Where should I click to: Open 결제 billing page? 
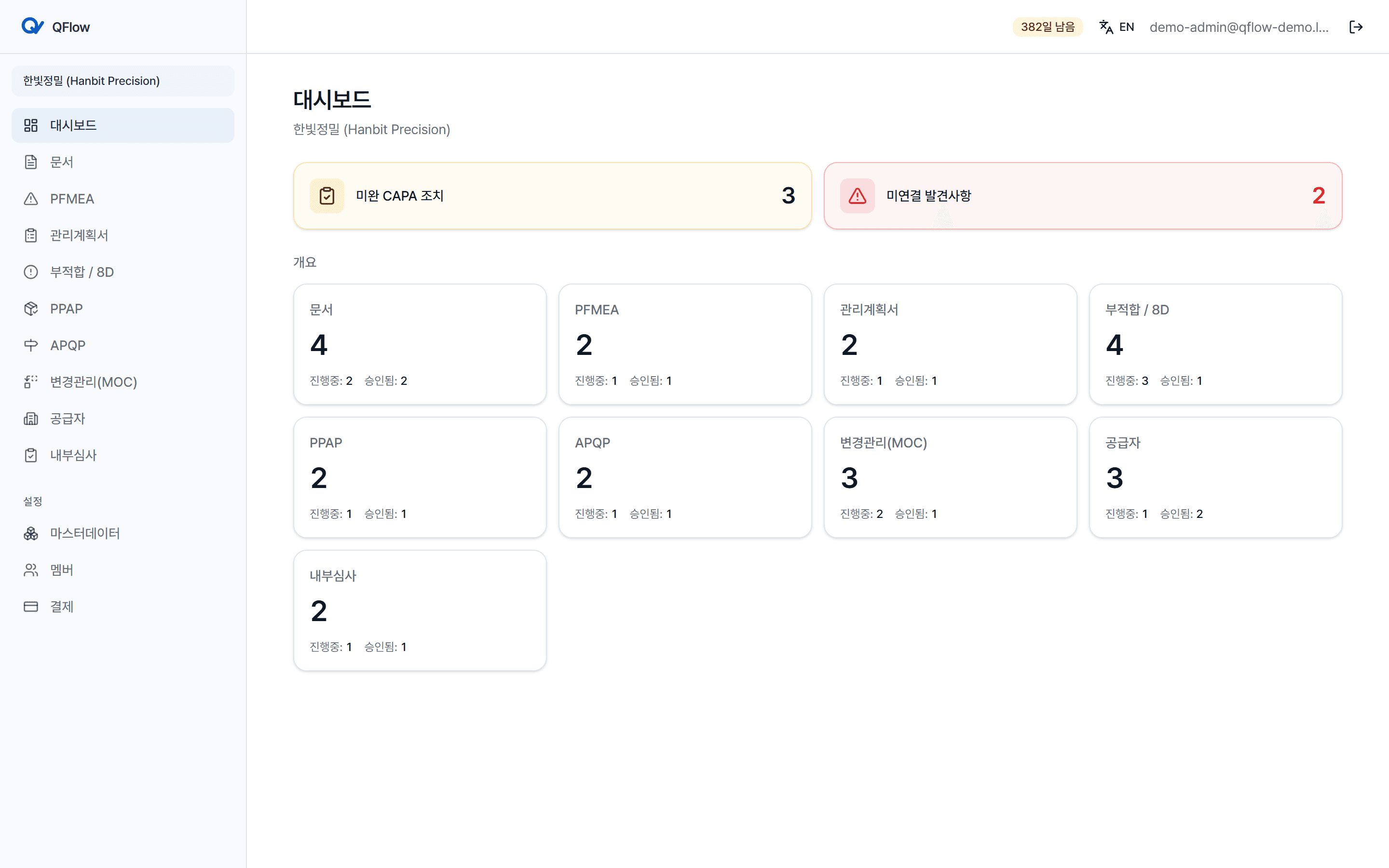(x=123, y=607)
